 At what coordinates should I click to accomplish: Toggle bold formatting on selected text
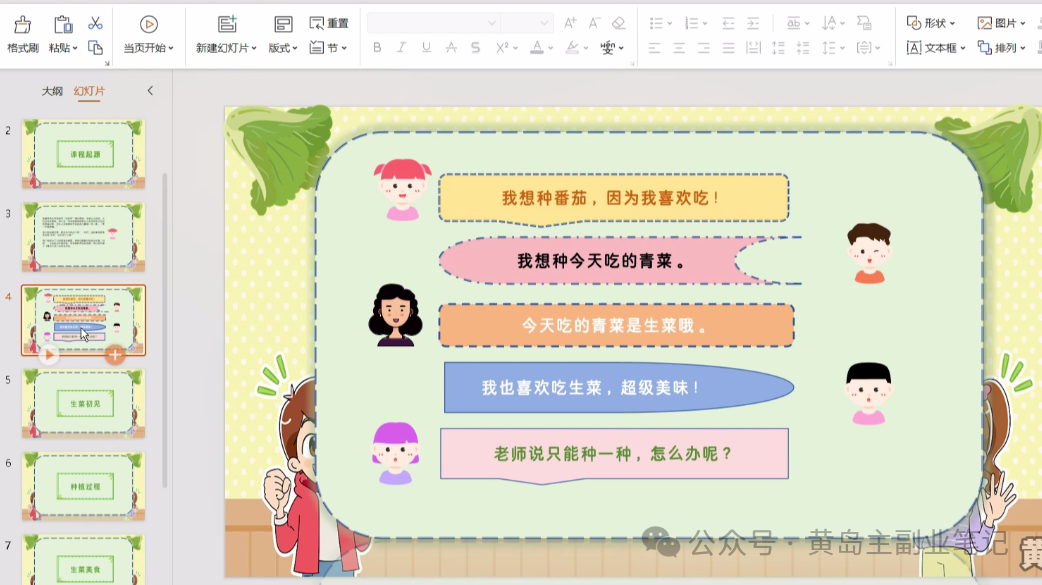377,47
